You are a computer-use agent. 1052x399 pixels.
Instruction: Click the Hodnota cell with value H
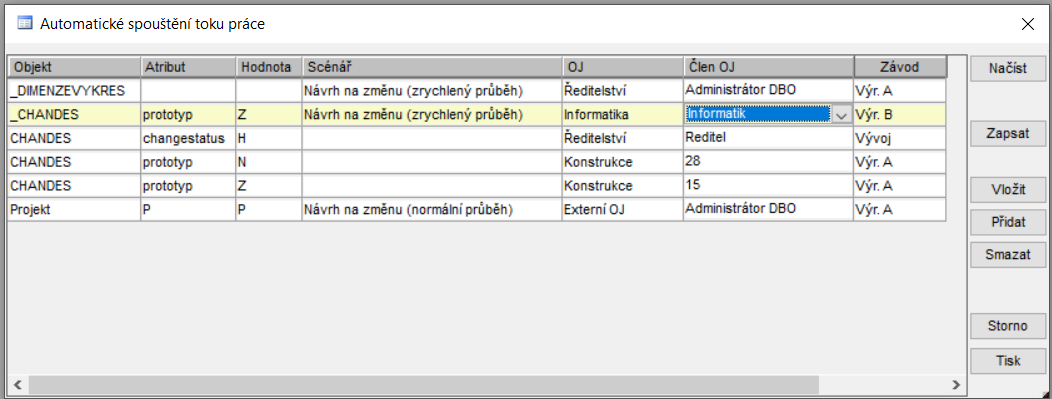click(269, 138)
